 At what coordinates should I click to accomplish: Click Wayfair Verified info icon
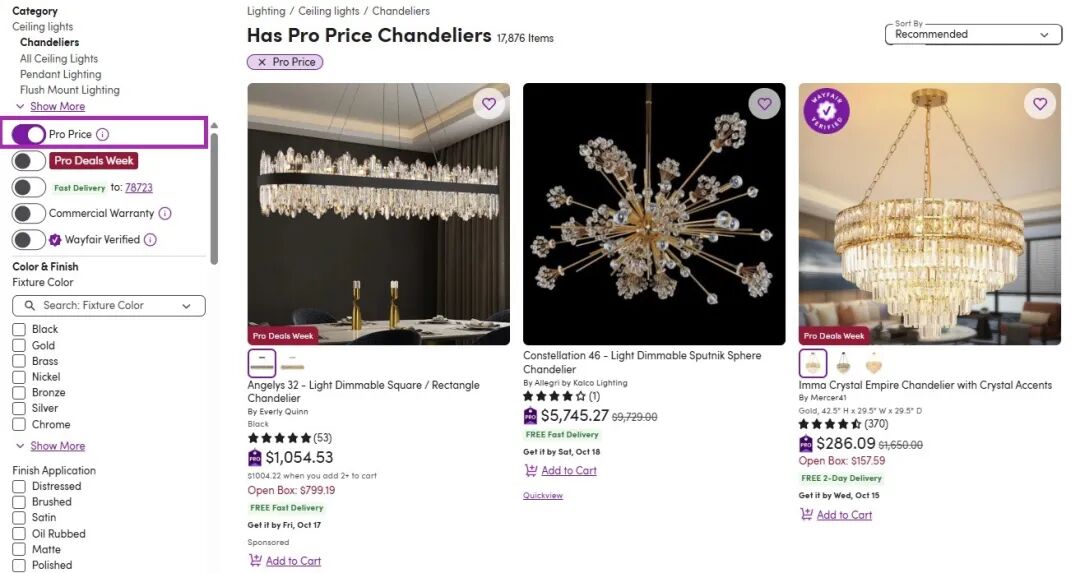(x=150, y=240)
